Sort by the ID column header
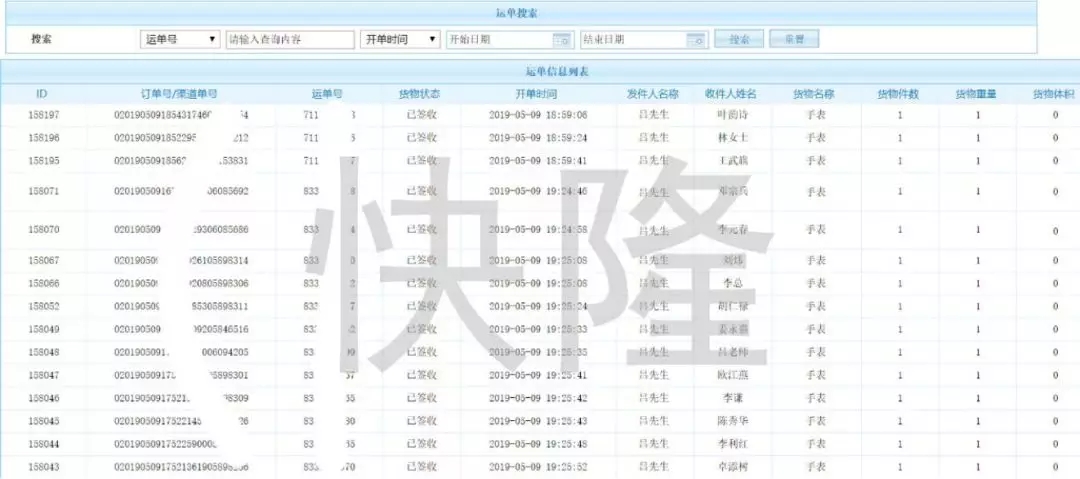This screenshot has width=1080, height=479. 42,94
